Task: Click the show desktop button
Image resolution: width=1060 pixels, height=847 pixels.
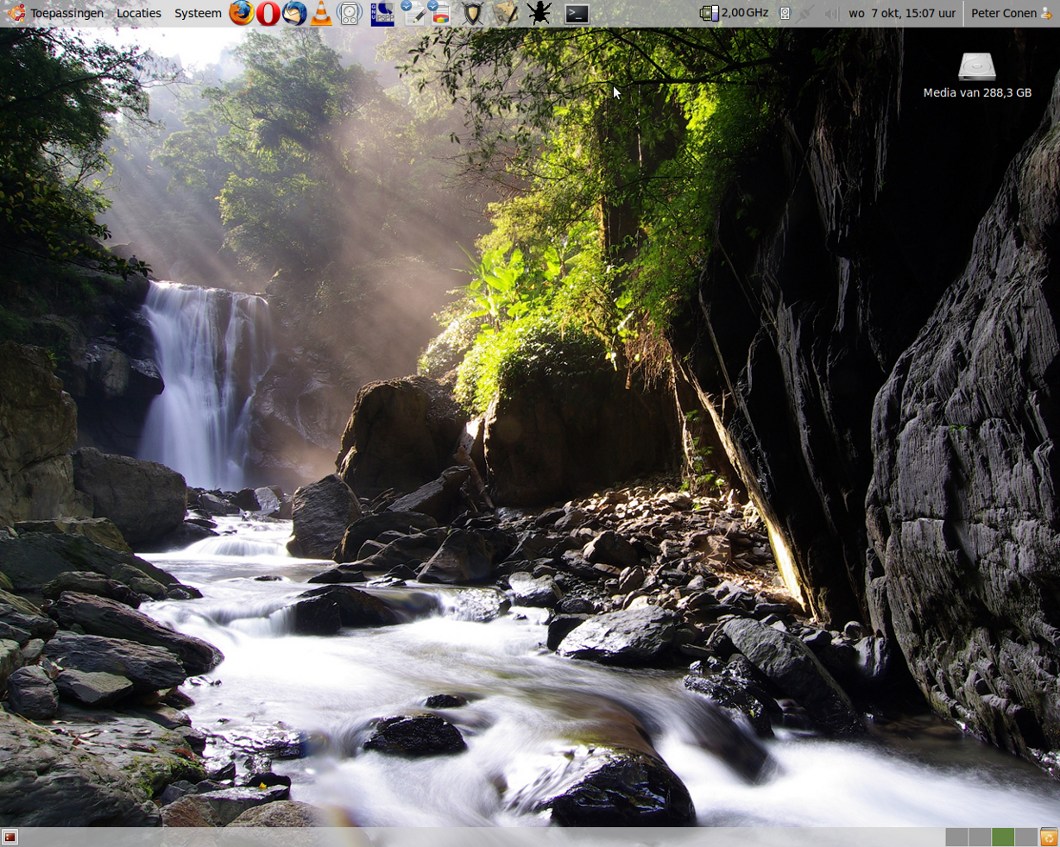Action: coord(10,838)
